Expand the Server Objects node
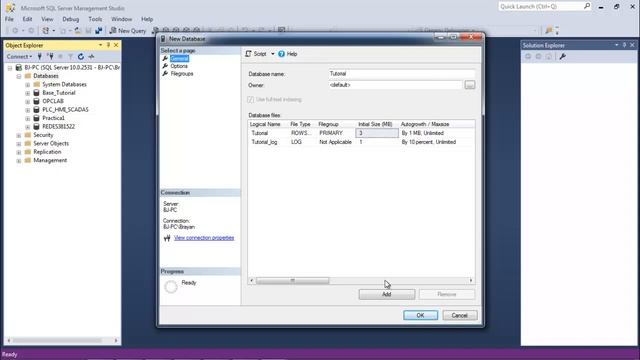The height and width of the screenshot is (360, 640). click(19, 144)
